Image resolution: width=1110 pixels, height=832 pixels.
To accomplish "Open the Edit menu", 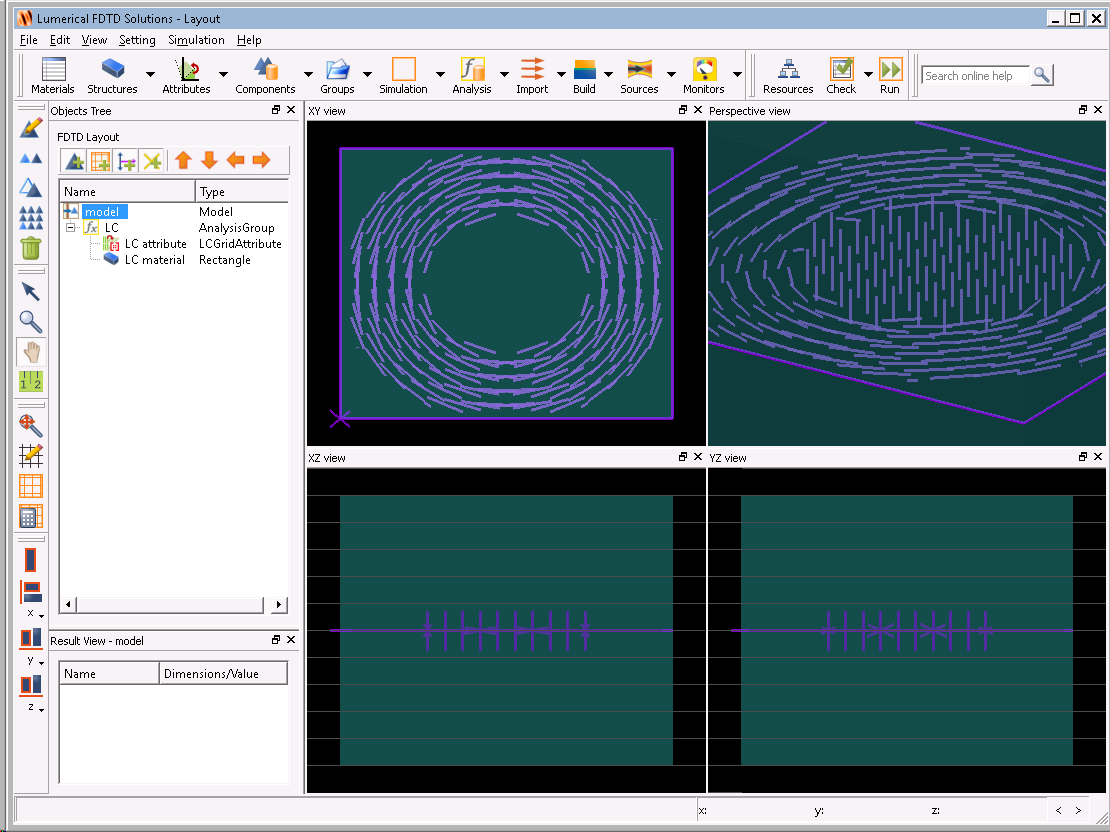I will (x=59, y=40).
